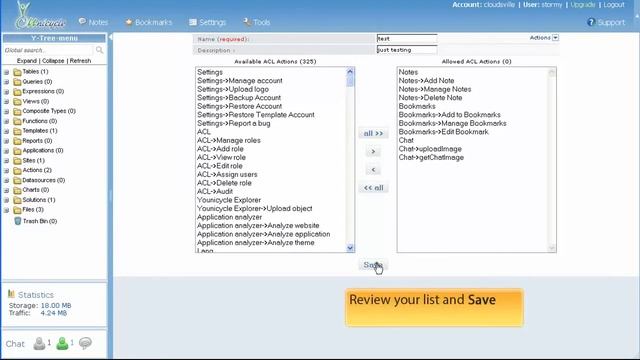The image size is (640, 360).
Task: Click the '<< all' move button
Action: point(373,188)
